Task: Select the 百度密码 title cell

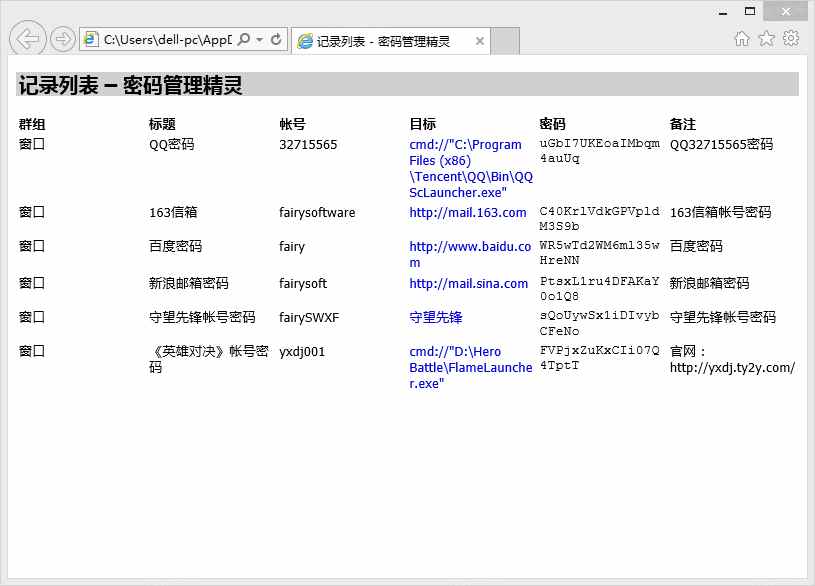Action: 175,246
